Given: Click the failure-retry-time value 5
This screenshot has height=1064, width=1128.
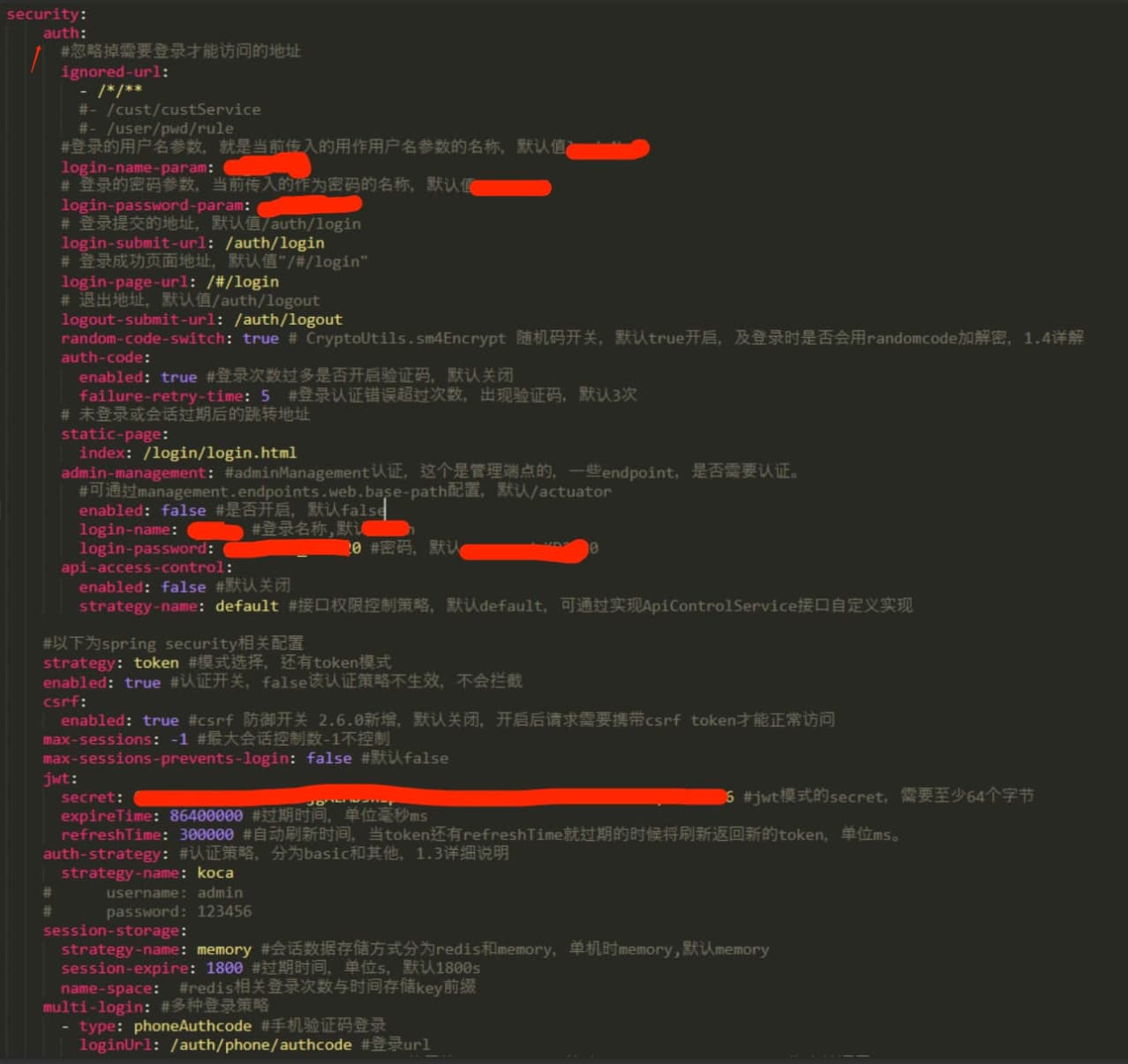Looking at the screenshot, I should 265,395.
